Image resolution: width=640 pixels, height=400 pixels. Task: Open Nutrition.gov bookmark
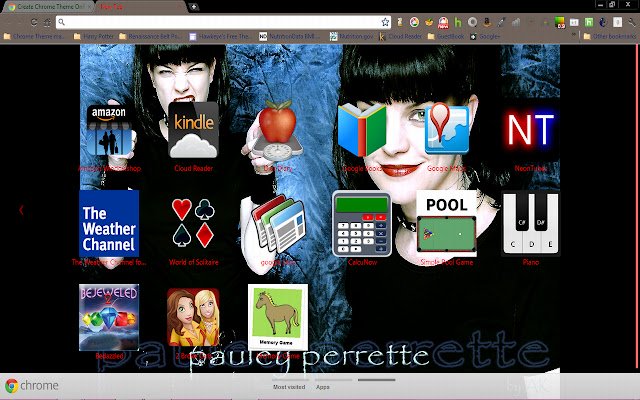tap(351, 36)
